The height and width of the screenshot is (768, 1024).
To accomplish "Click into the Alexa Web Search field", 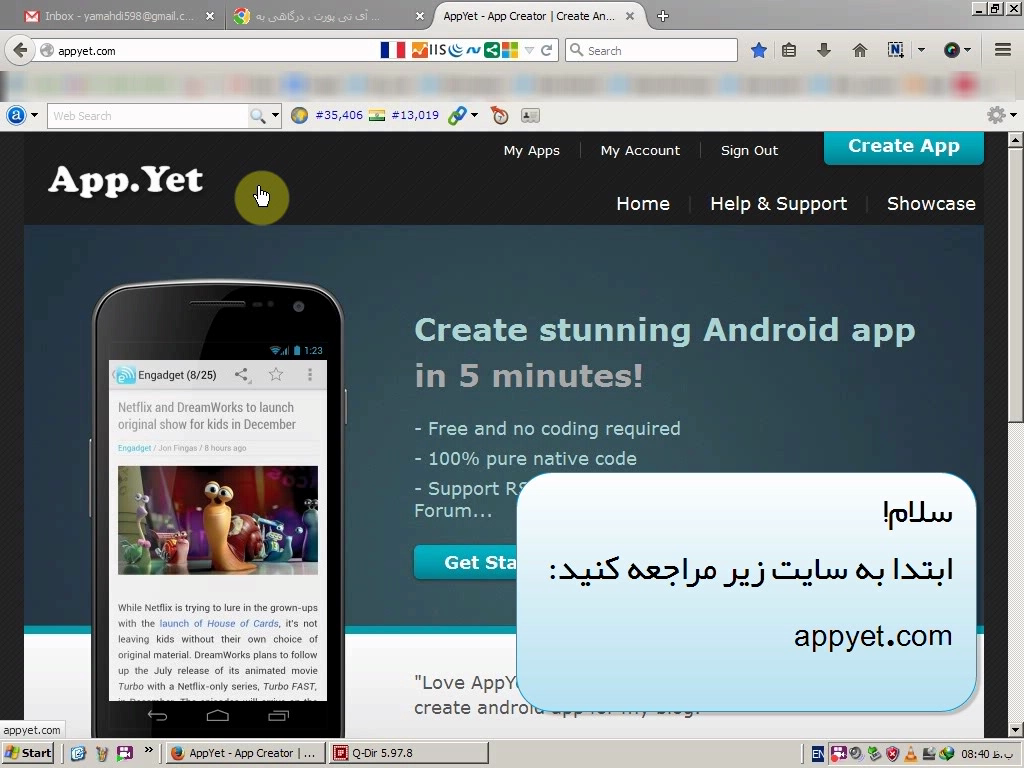I will (149, 116).
